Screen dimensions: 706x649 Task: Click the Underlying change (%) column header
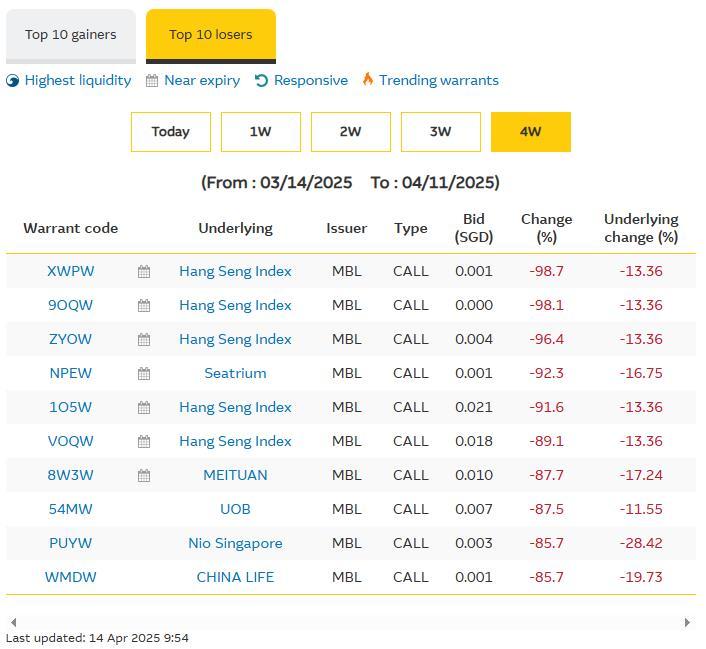point(641,228)
